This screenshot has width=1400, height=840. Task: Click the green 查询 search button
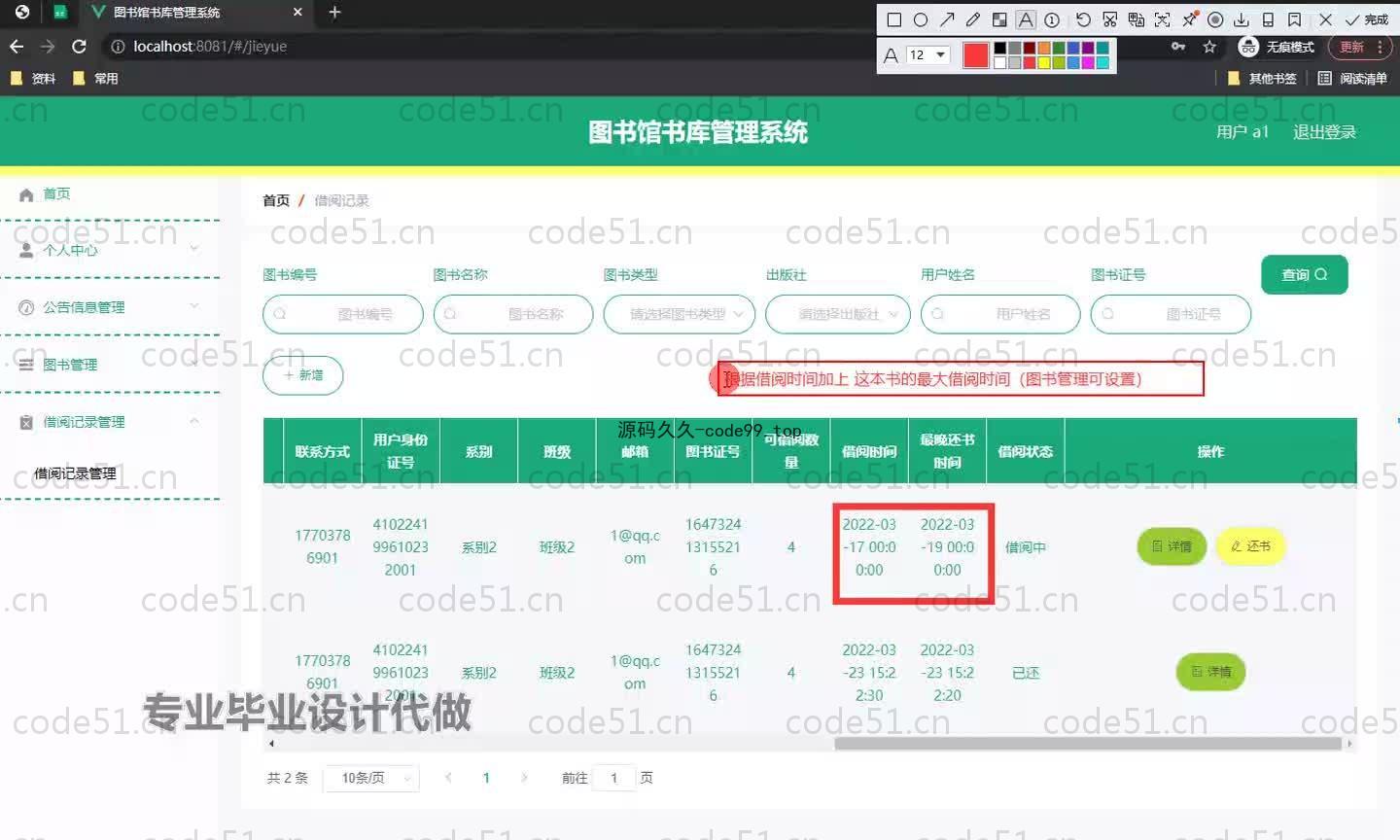point(1305,274)
